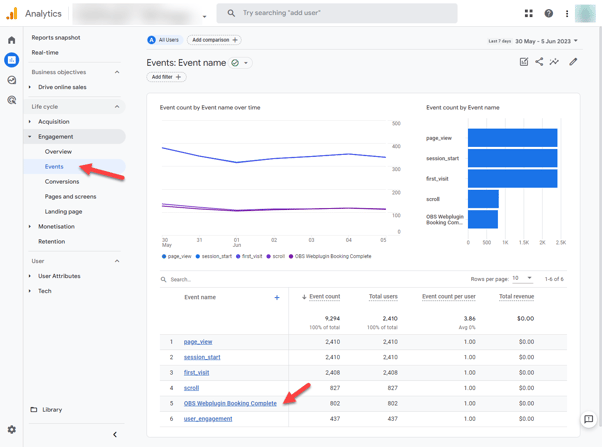Open Pages and screens report
The image size is (602, 447).
point(70,197)
